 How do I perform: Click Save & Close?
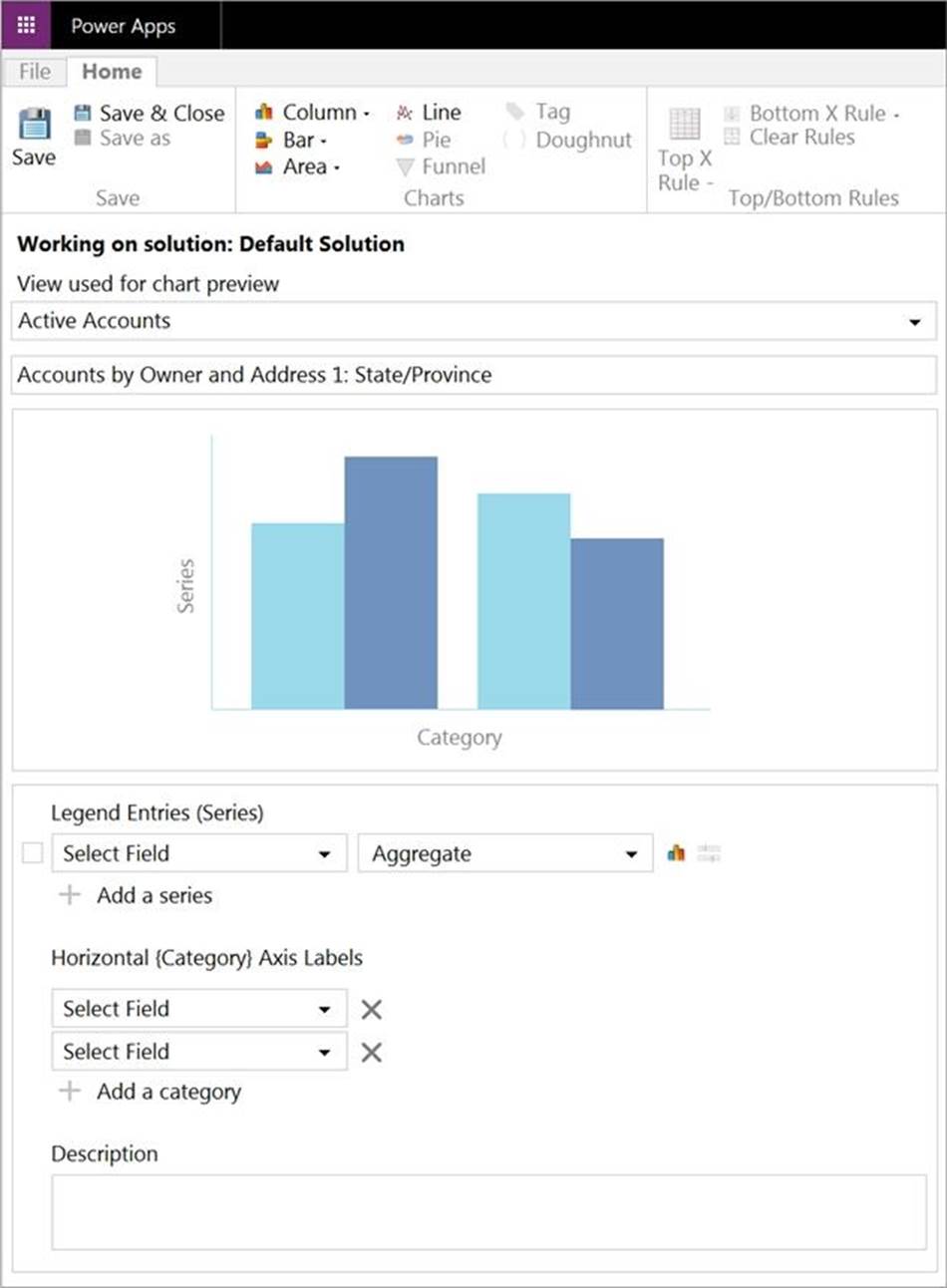click(151, 114)
